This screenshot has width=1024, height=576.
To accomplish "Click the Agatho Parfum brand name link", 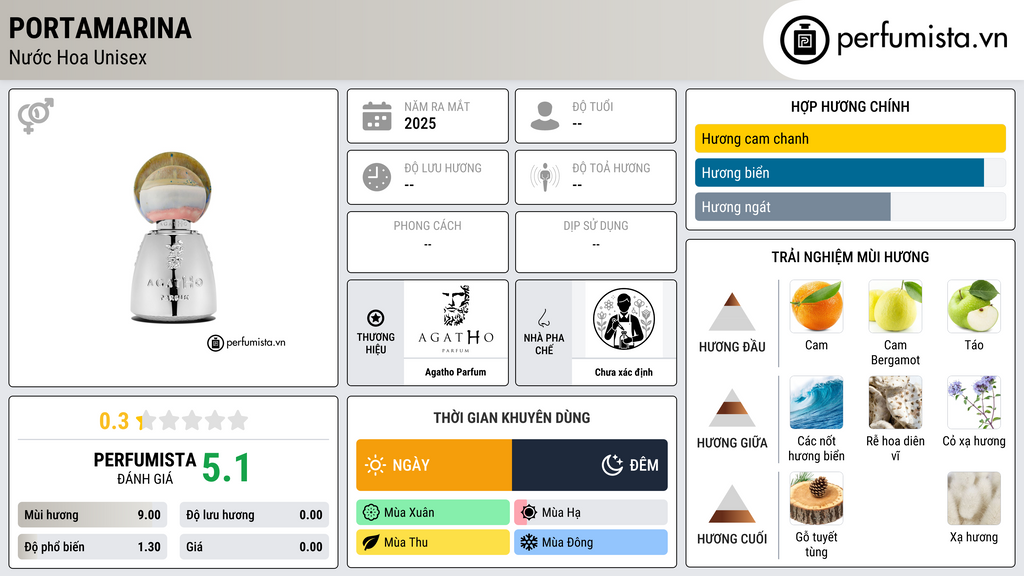I will [456, 372].
